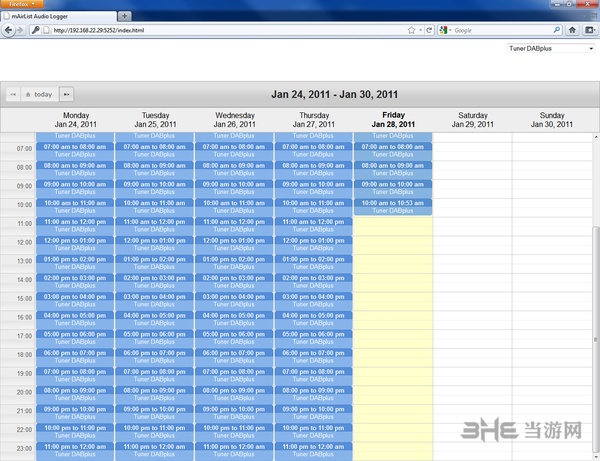Open Friday 10:00 am to 10:53 am recording
Screen dimensions: 600x461
(393, 207)
